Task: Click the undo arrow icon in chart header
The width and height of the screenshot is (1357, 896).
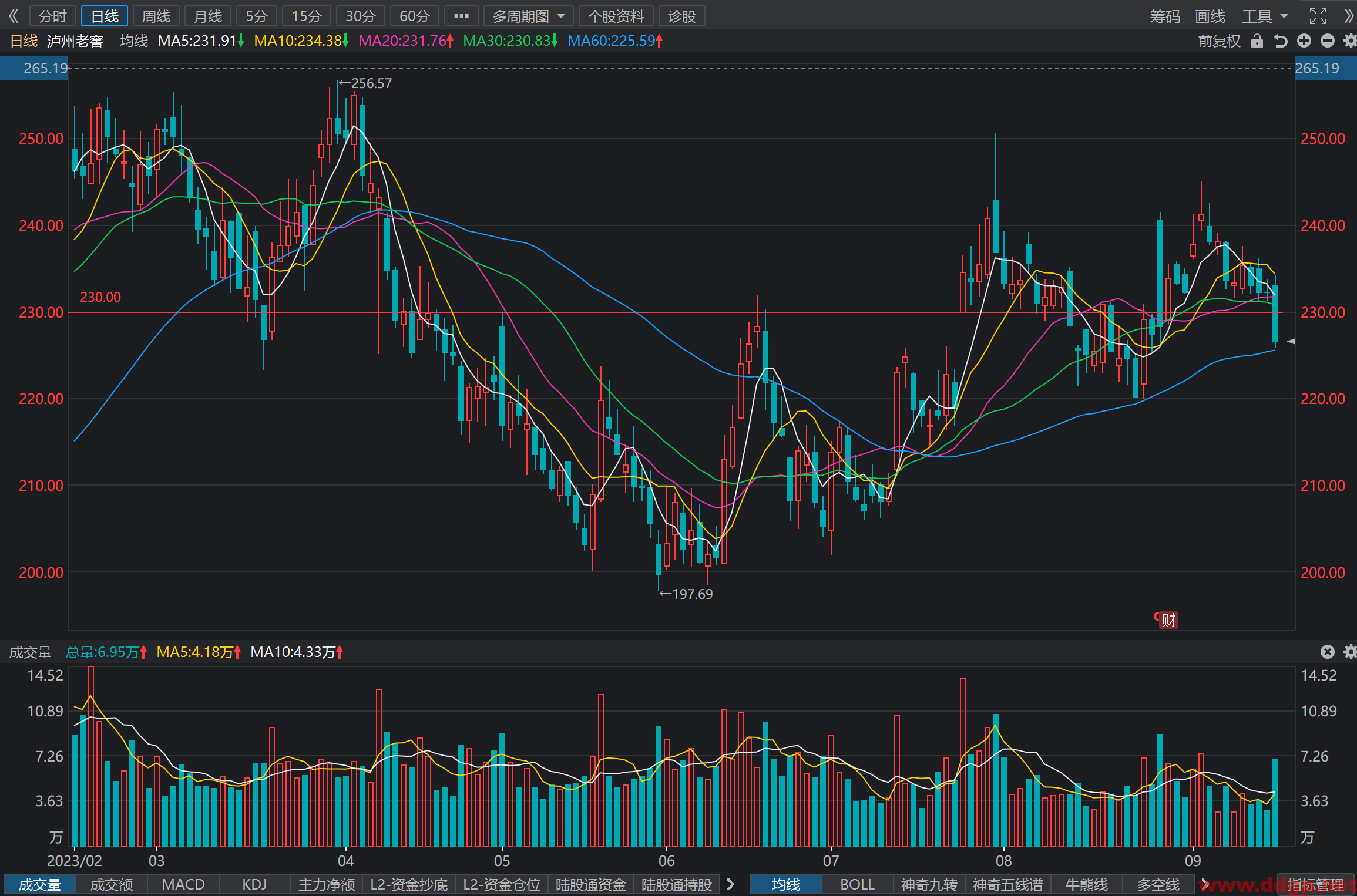Action: 1280,41
